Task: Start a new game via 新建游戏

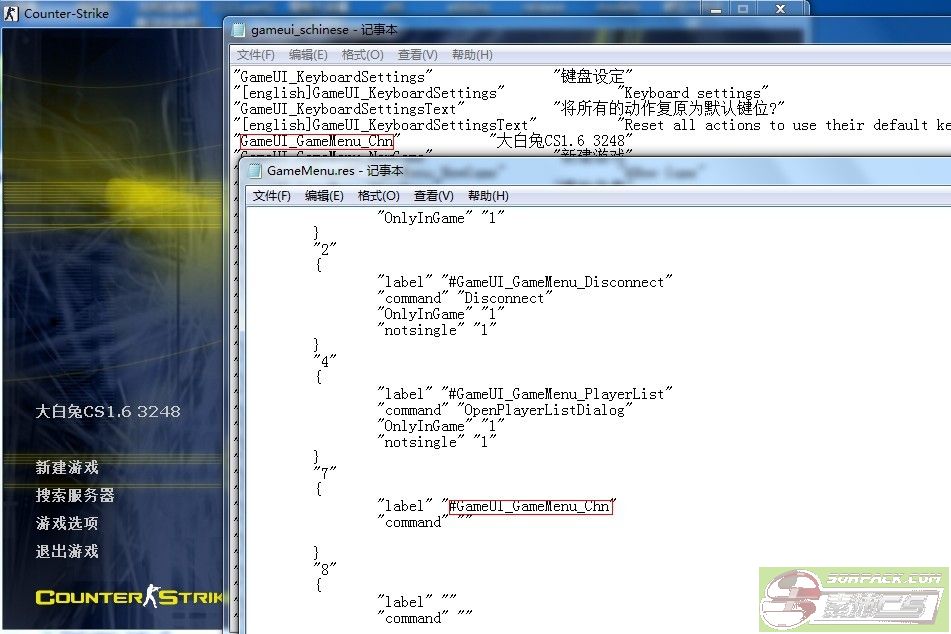Action: 67,467
